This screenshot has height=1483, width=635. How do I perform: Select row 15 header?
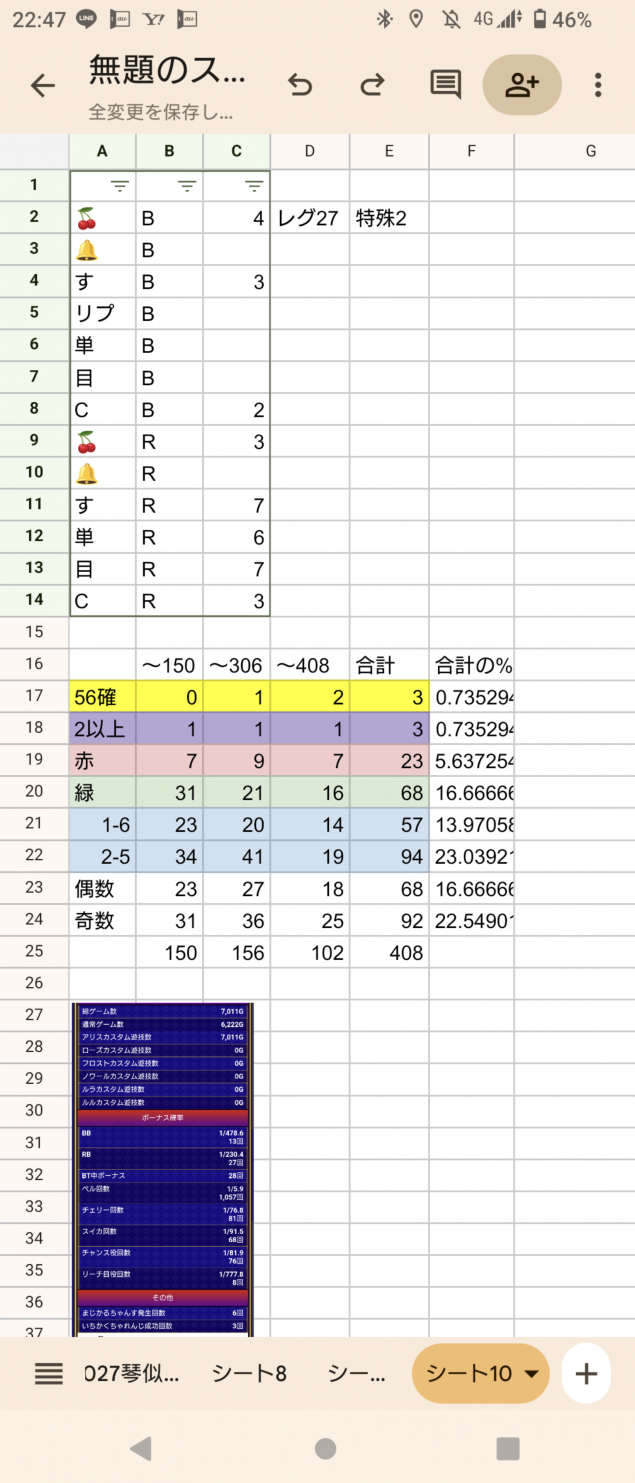34,633
